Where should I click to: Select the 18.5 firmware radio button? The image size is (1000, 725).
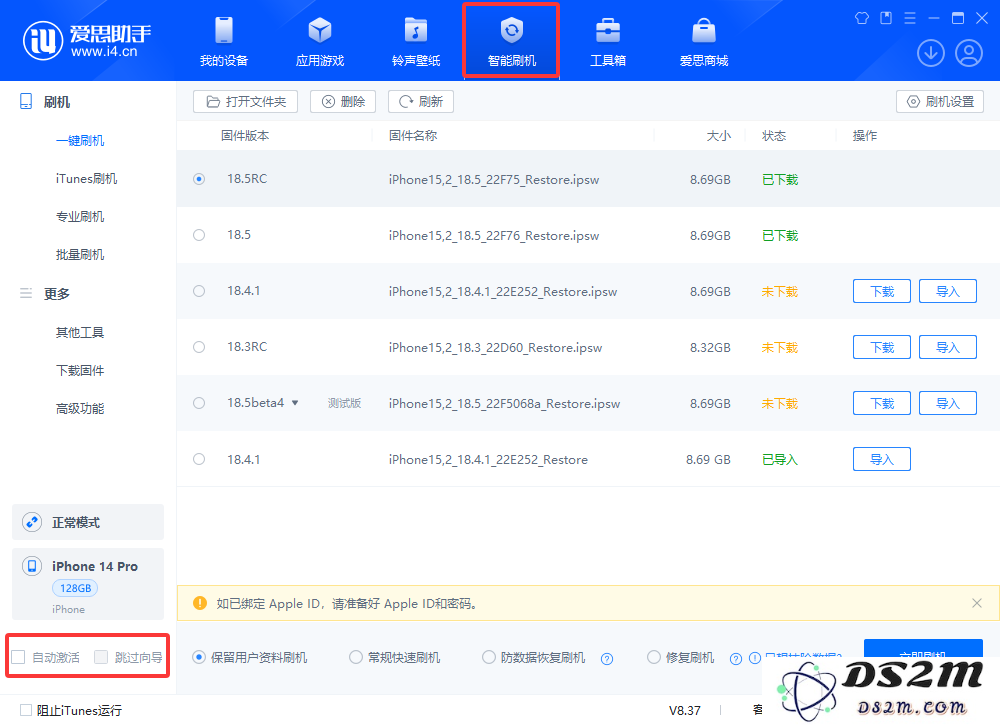pyautogui.click(x=199, y=235)
